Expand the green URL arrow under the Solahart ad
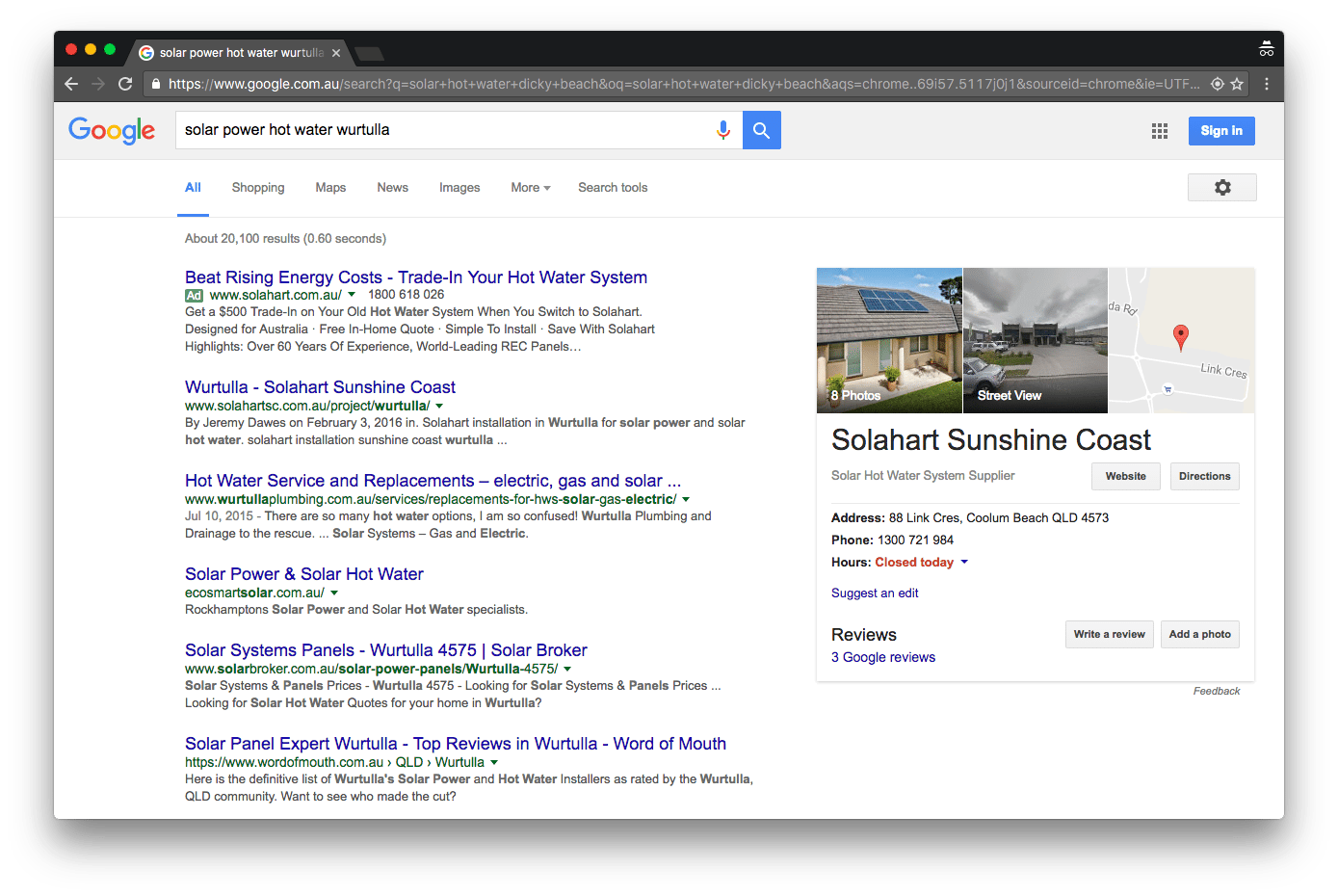 pyautogui.click(x=351, y=295)
